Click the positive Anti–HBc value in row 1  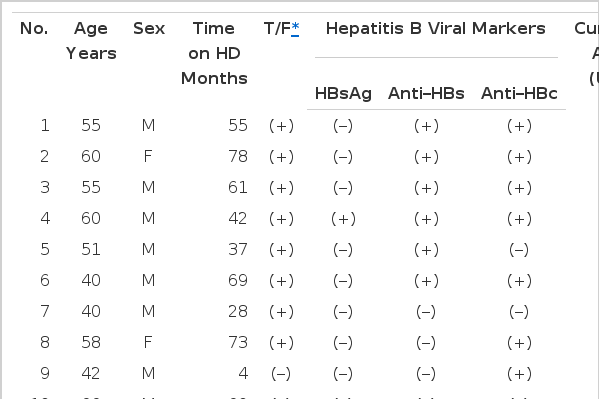(x=519, y=126)
